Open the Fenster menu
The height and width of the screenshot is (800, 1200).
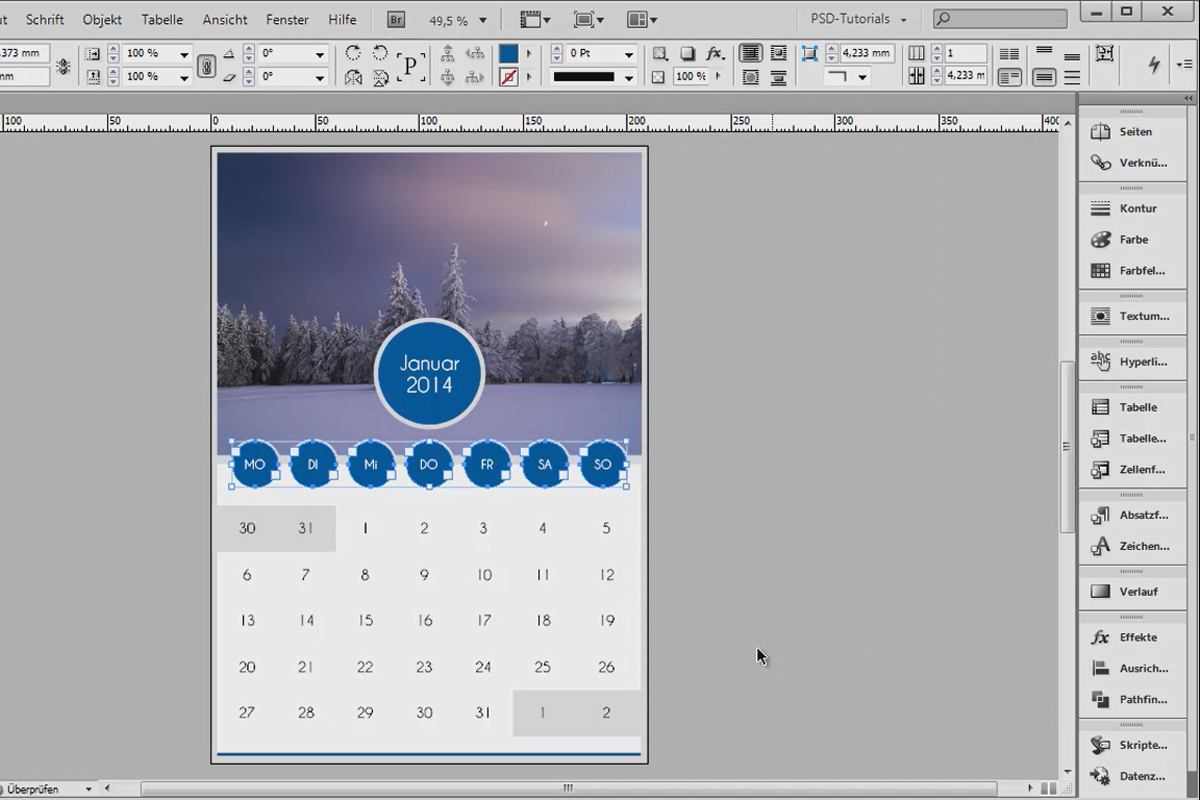pyautogui.click(x=288, y=20)
